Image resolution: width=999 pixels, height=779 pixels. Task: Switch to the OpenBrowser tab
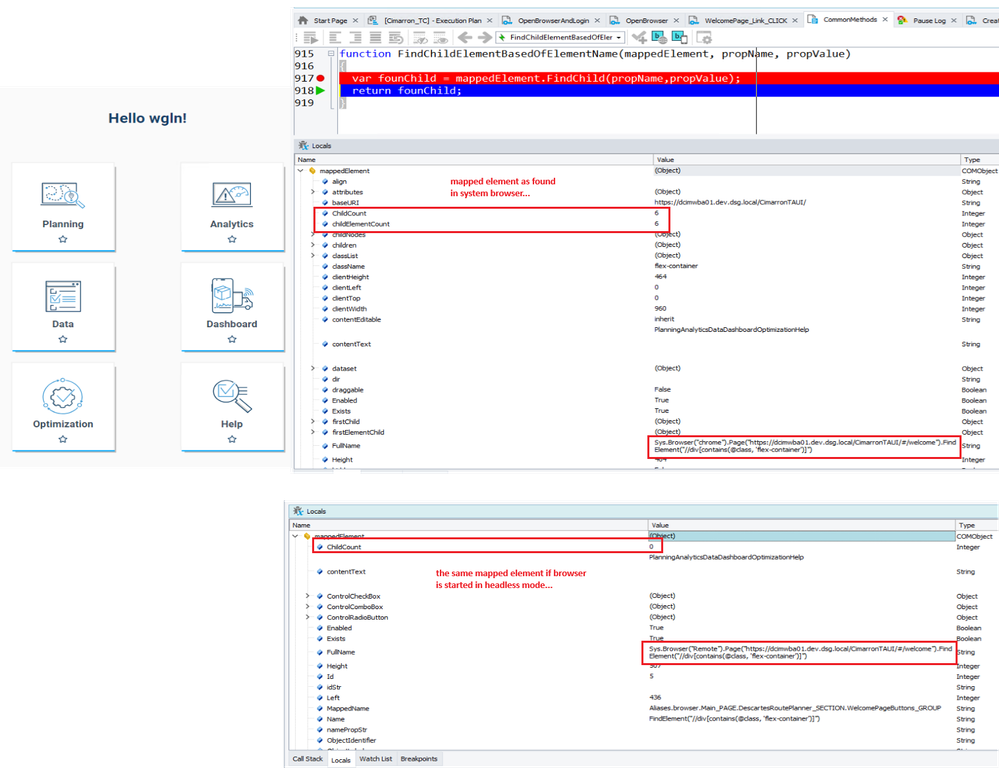coord(646,20)
